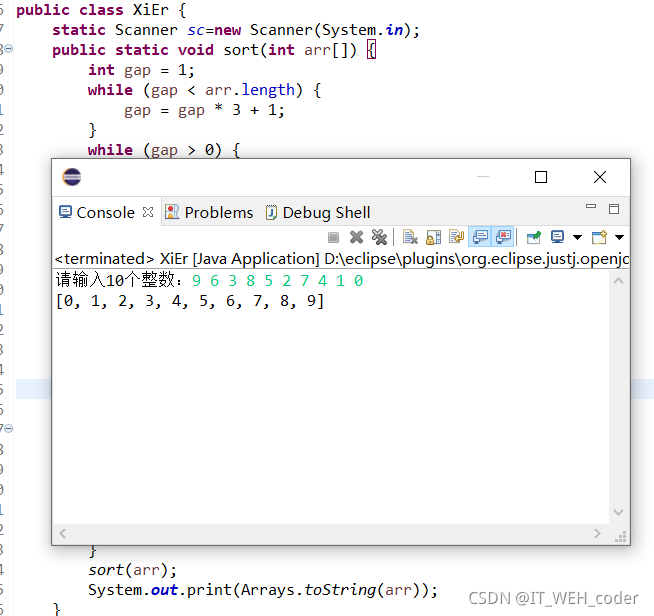Collapse the sort method fold marker

[x=8, y=49]
